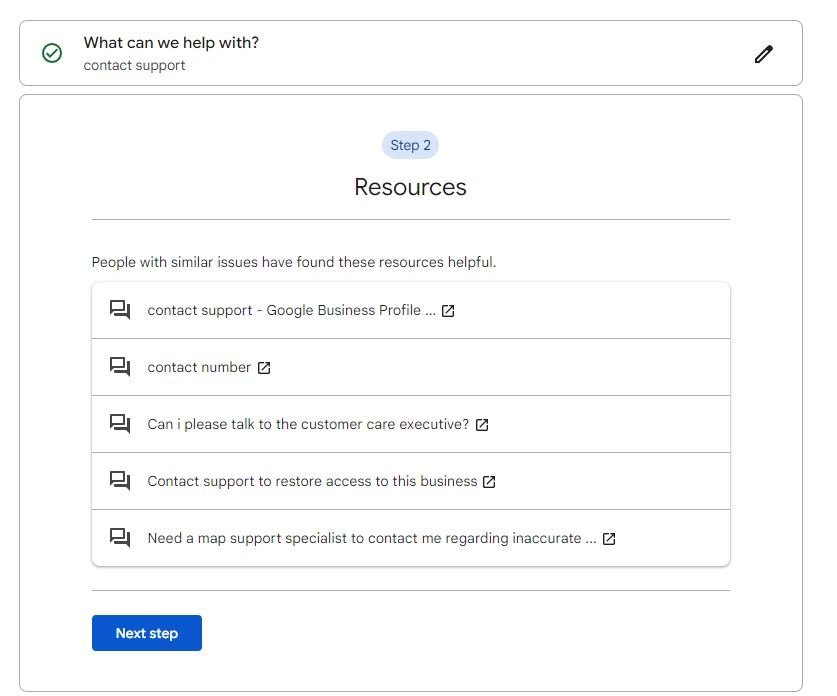This screenshot has height=696, width=837.
Task: Click the 'Resources' title
Action: click(410, 187)
